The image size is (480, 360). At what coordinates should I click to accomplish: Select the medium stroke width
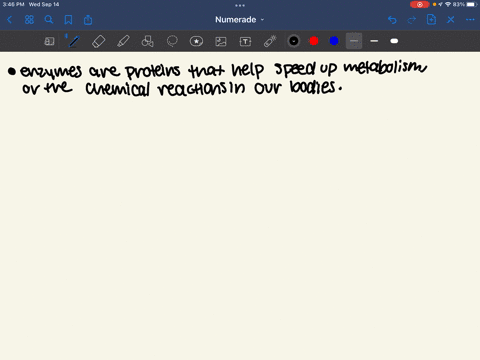coord(374,41)
